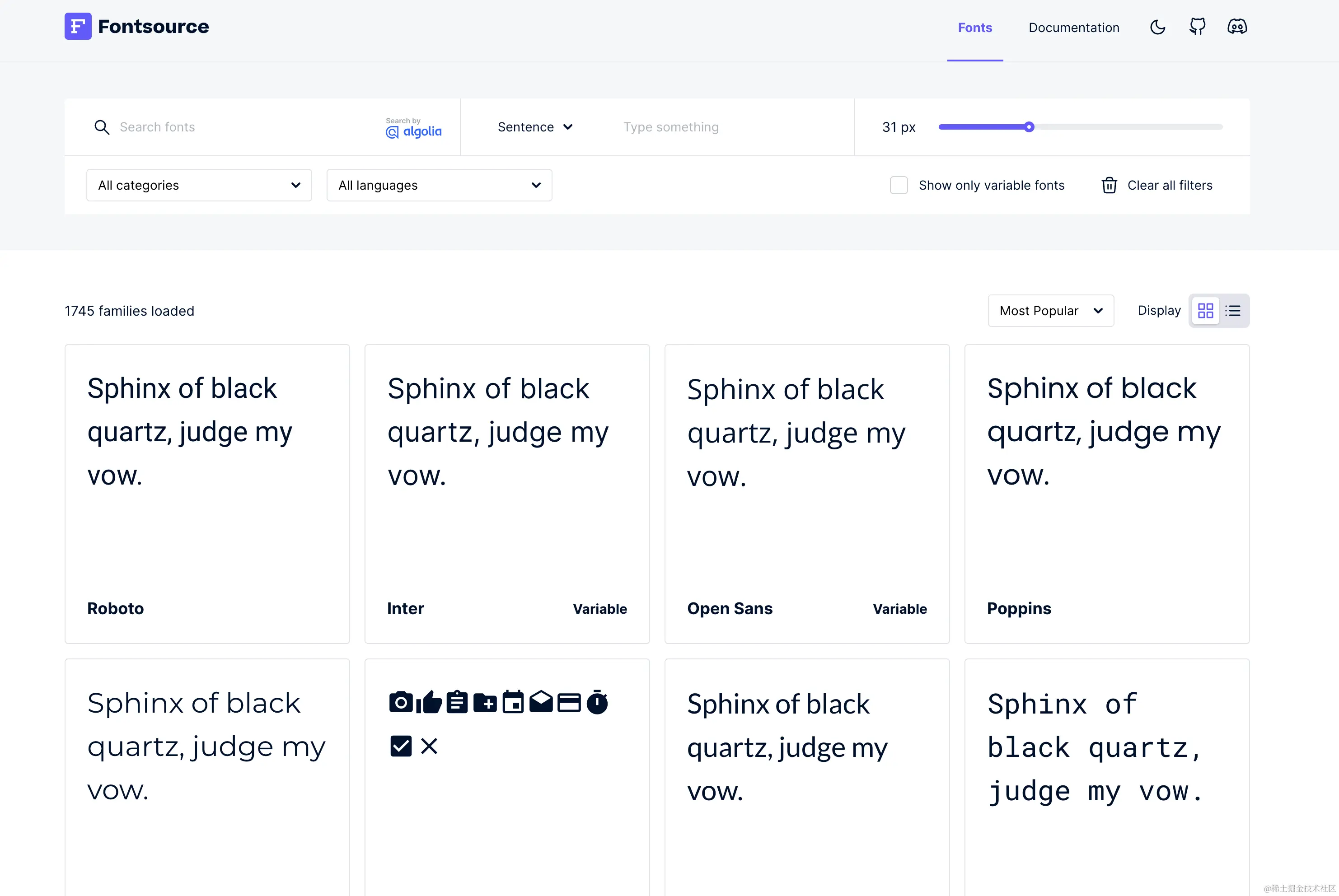Switch to grid display view

(1205, 311)
